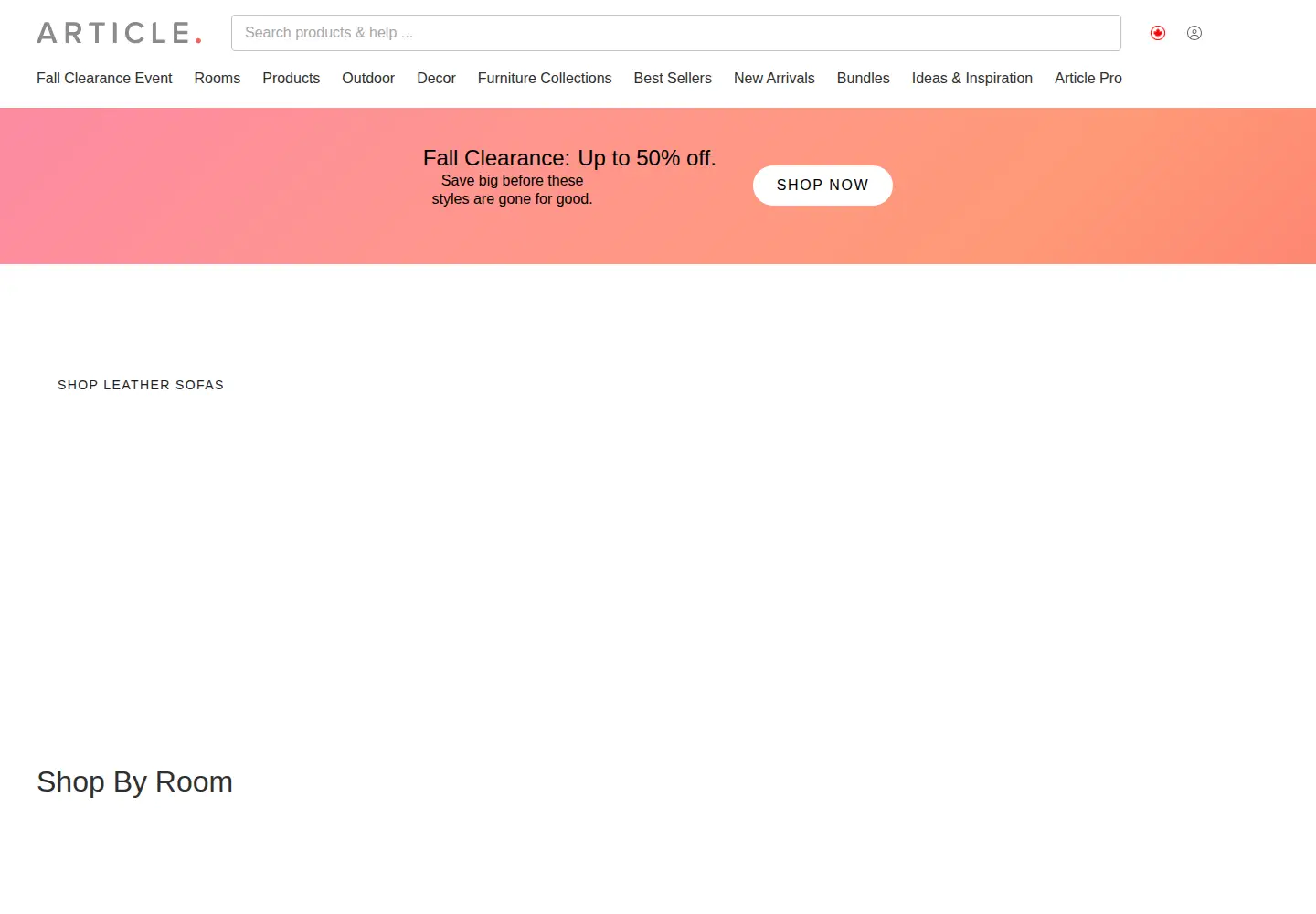
Task: Click the Fall Clearance banner headline
Action: [x=569, y=158]
